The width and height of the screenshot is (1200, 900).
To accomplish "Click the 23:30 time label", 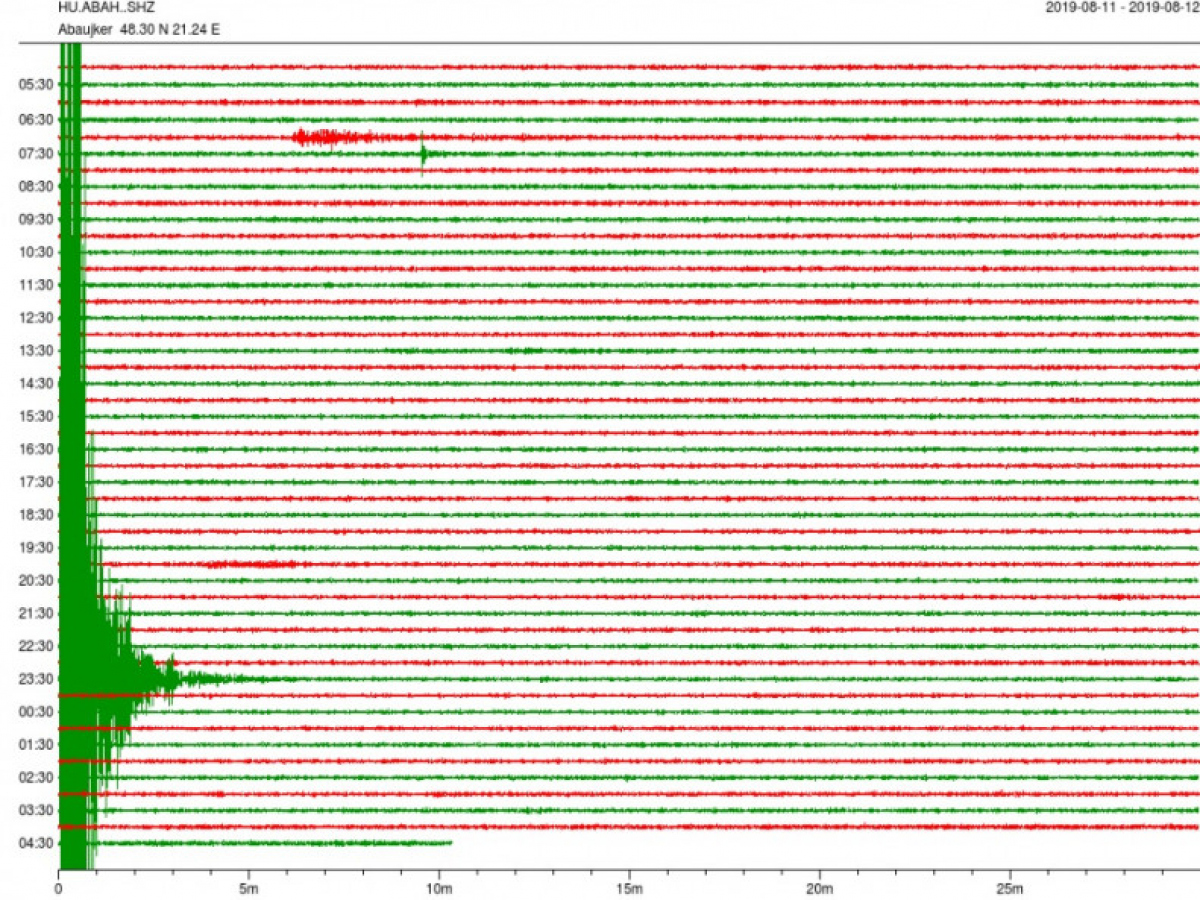I will 36,679.
